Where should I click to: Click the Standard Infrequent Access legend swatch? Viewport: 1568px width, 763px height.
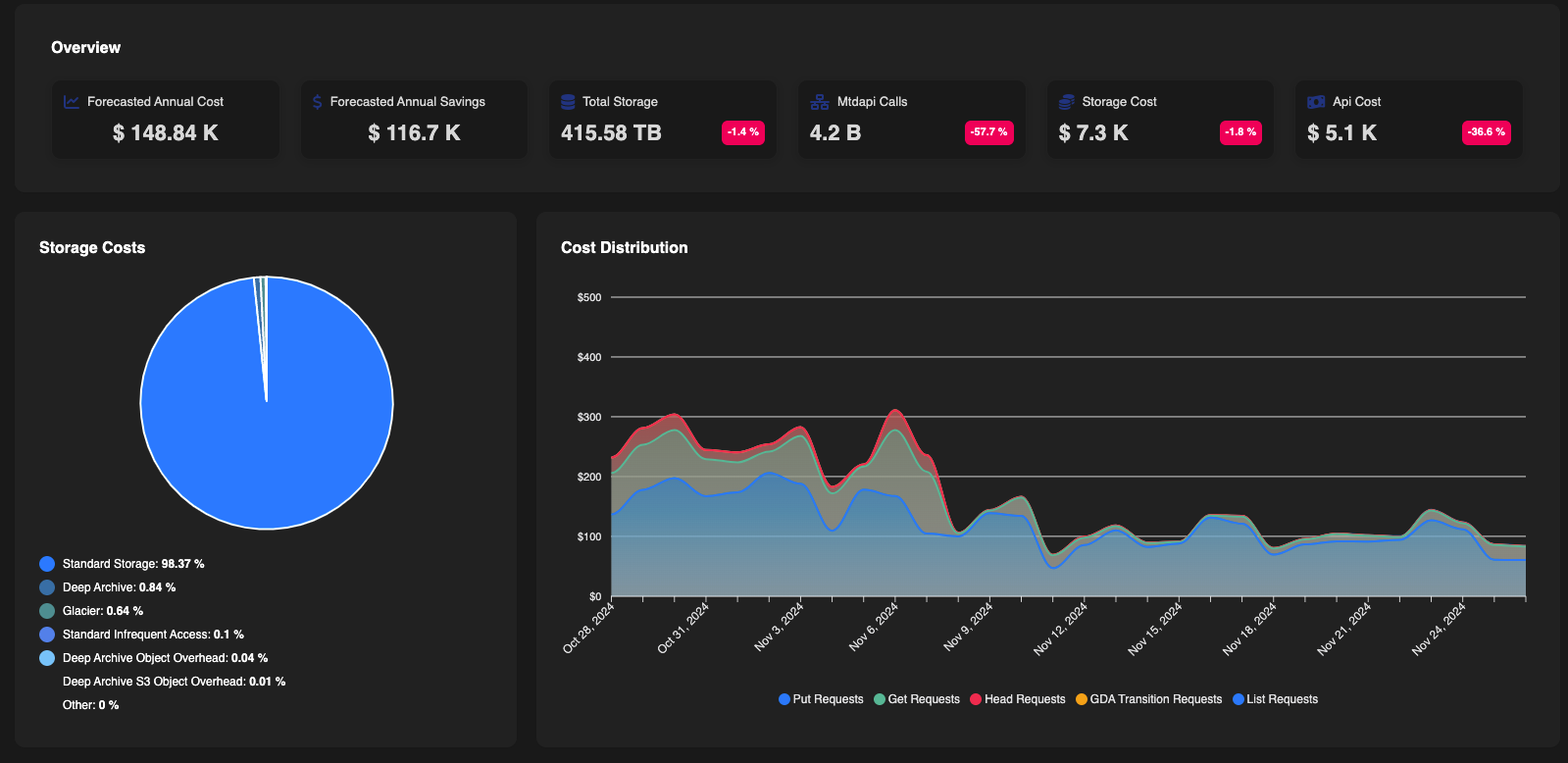[x=47, y=635]
